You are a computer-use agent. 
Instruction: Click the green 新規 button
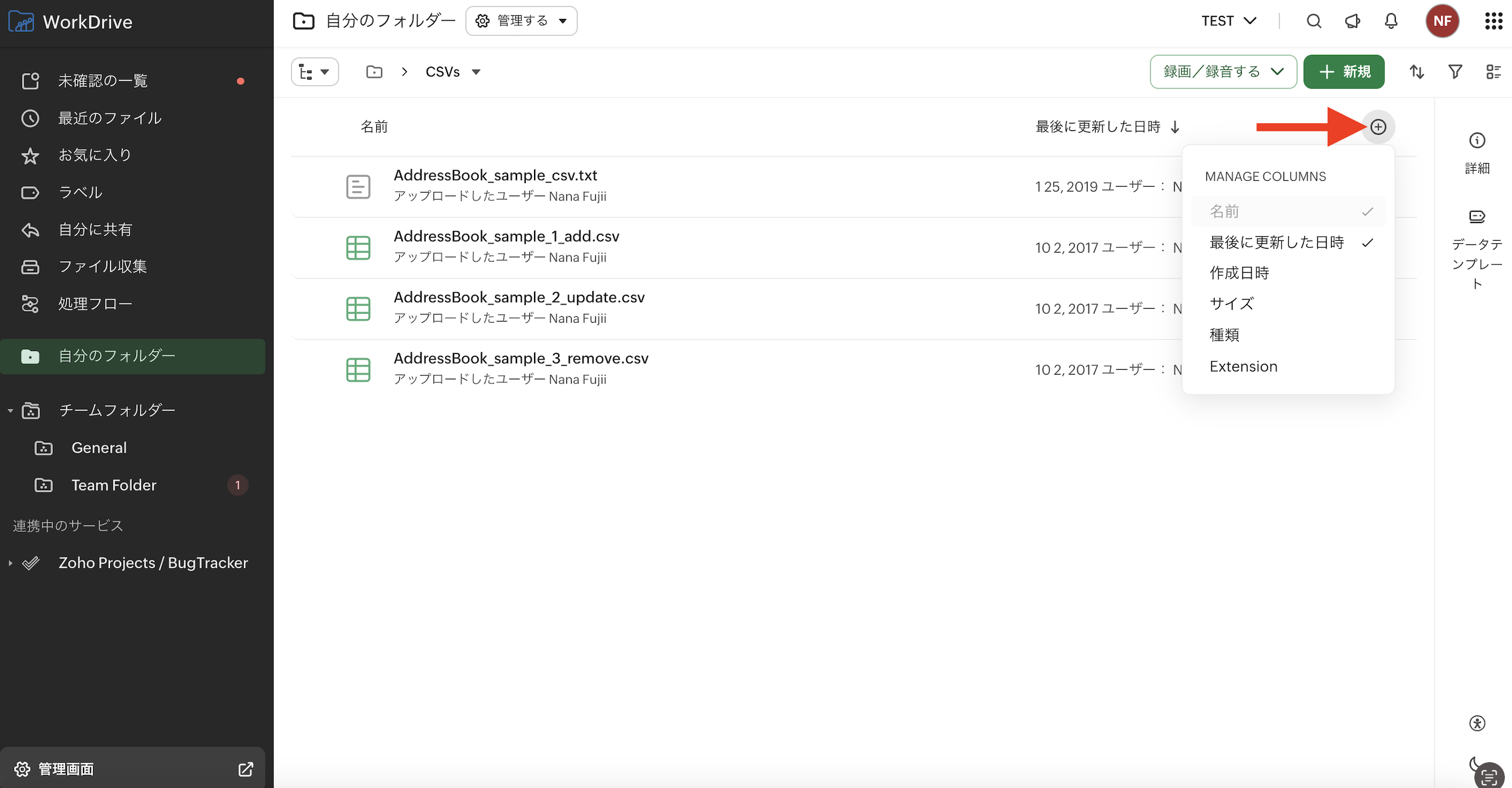pos(1344,72)
